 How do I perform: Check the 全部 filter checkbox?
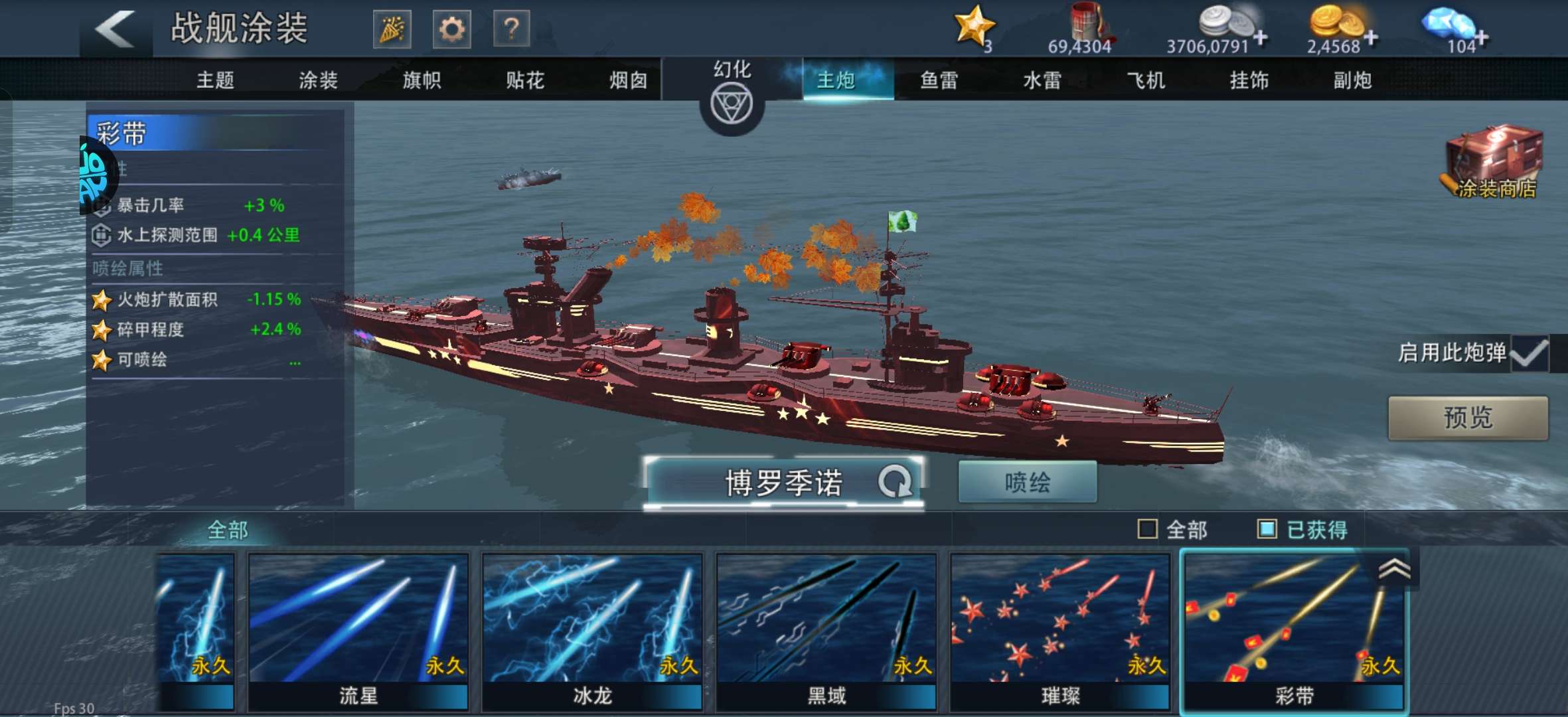(1147, 529)
